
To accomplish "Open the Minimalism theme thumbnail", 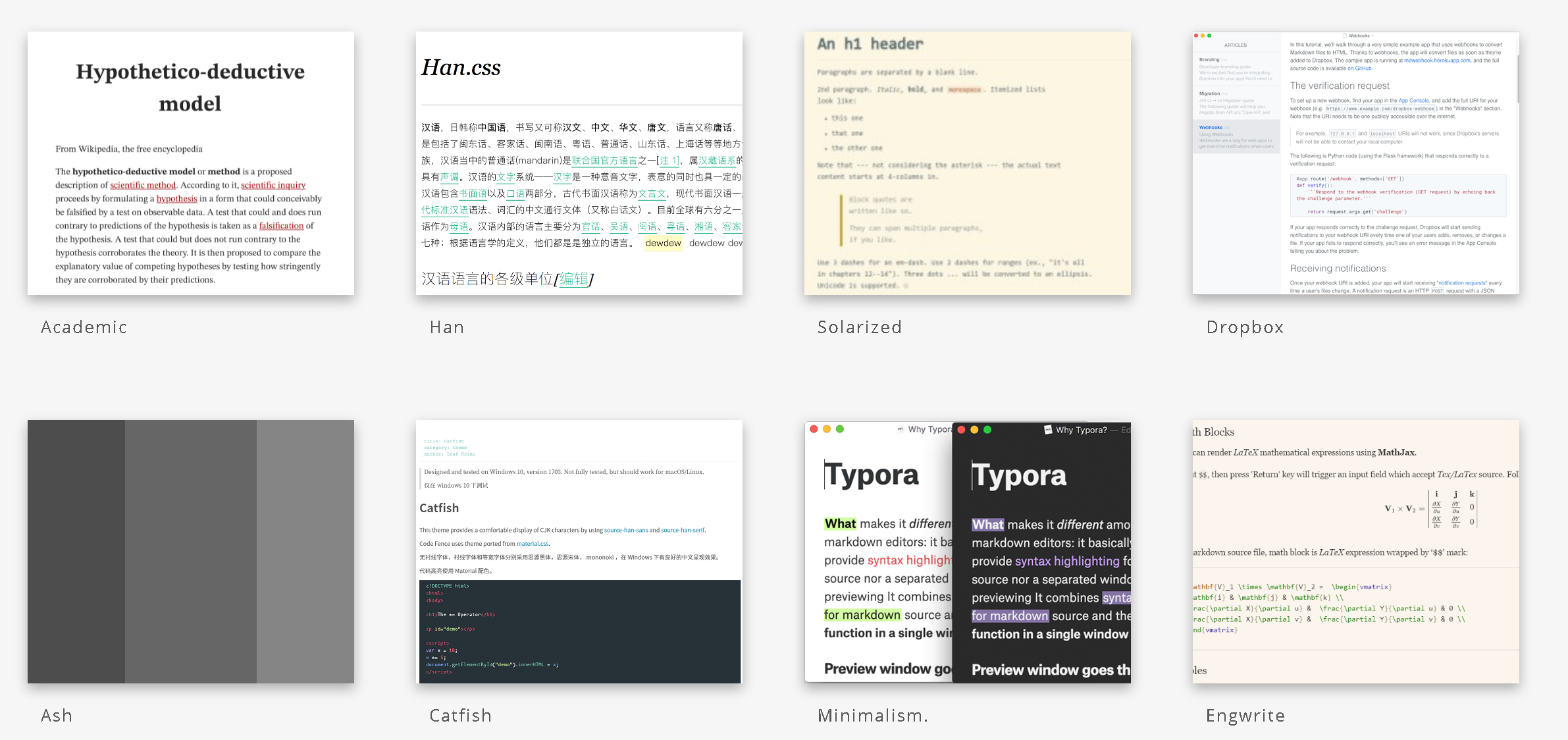I will 967,551.
